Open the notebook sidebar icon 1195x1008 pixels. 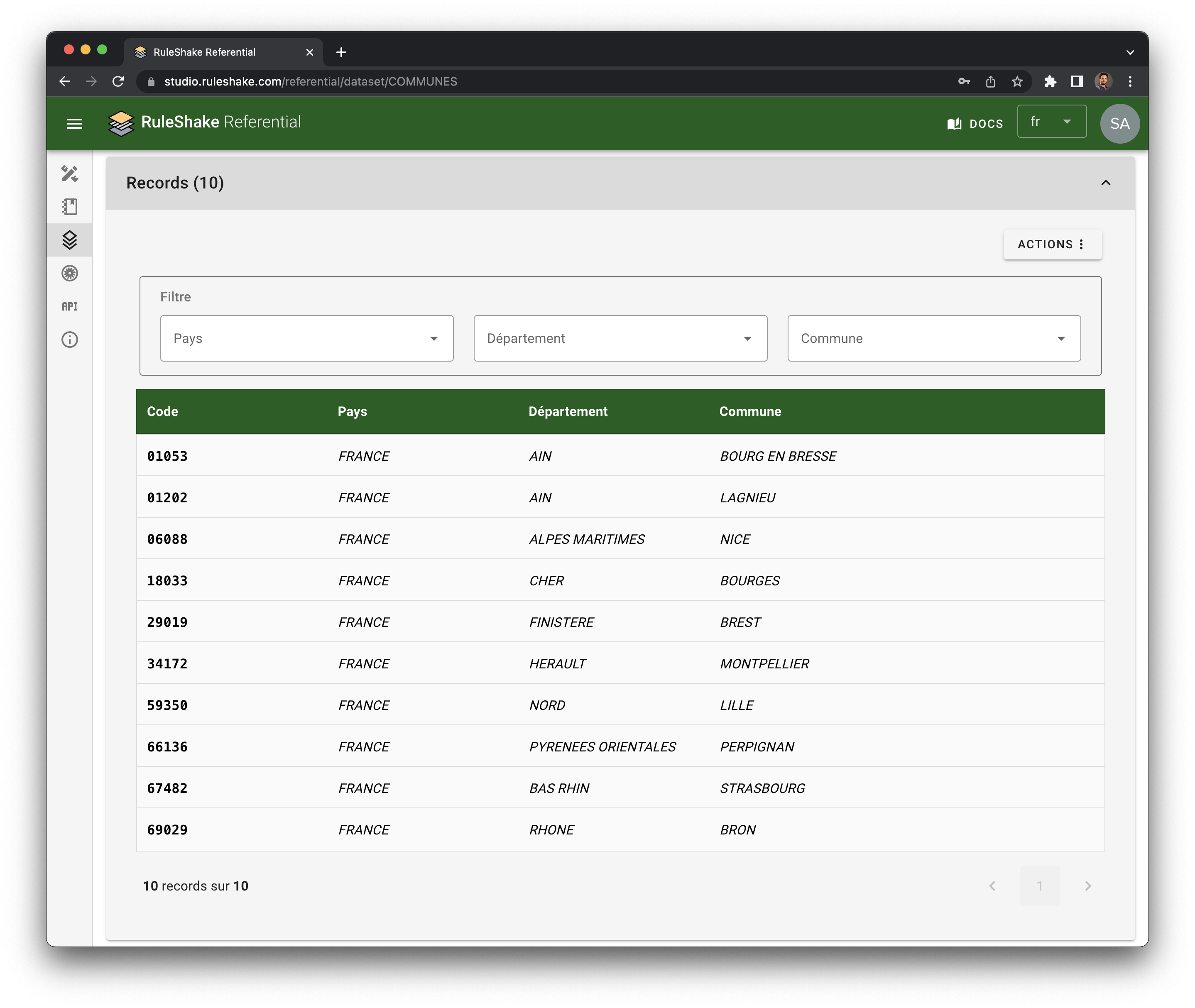70,206
